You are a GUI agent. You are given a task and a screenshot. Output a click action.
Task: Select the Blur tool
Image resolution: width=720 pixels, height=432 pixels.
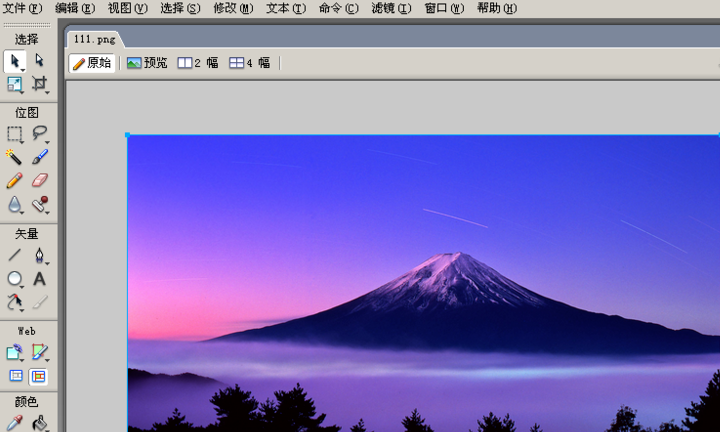[x=15, y=204]
